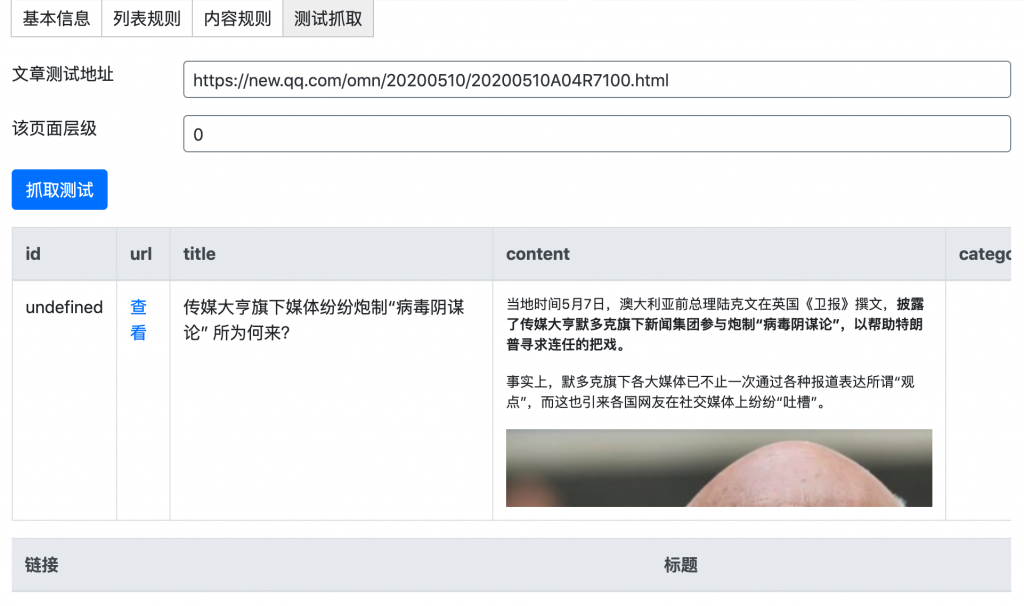This screenshot has height=606, width=1024.
Task: Switch to the 基本信息 tab
Action: [x=56, y=18]
